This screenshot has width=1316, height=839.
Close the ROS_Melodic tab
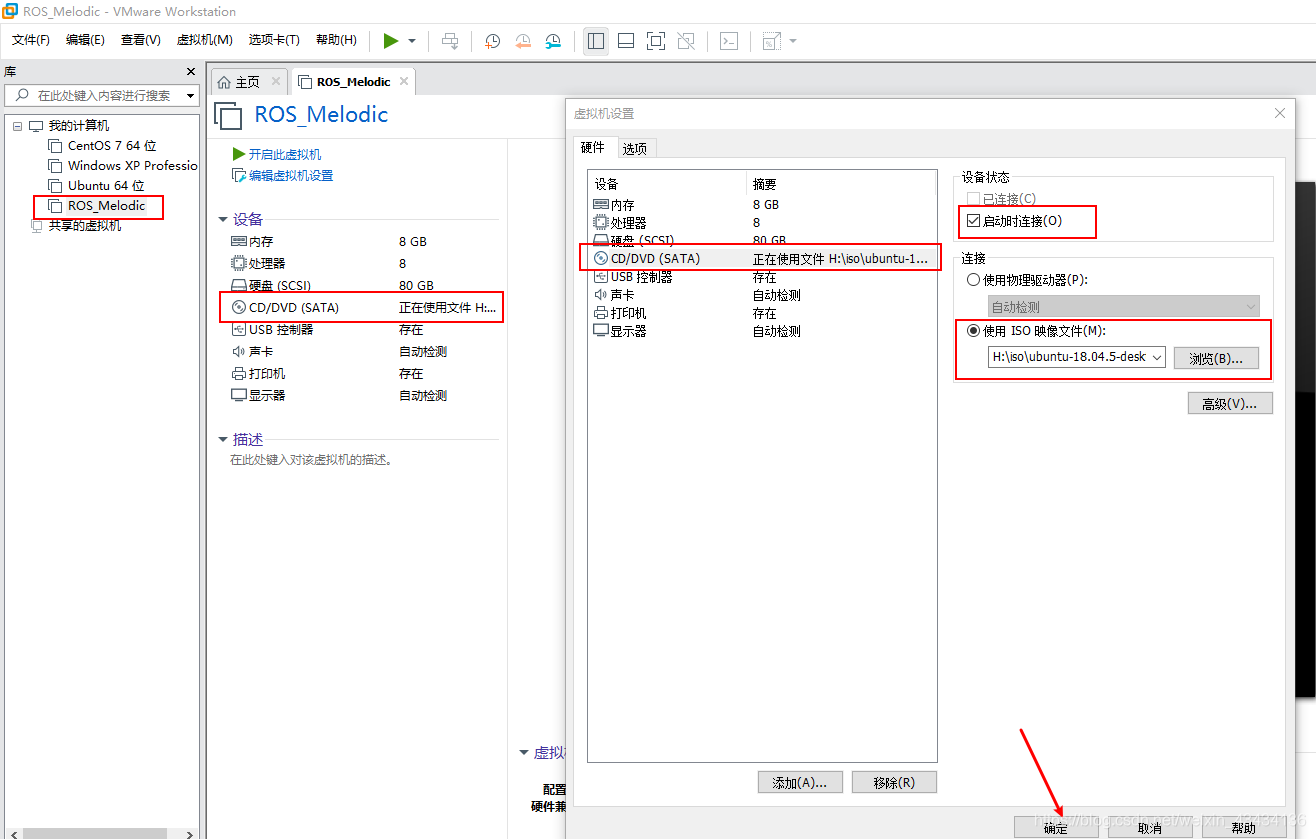tap(404, 81)
